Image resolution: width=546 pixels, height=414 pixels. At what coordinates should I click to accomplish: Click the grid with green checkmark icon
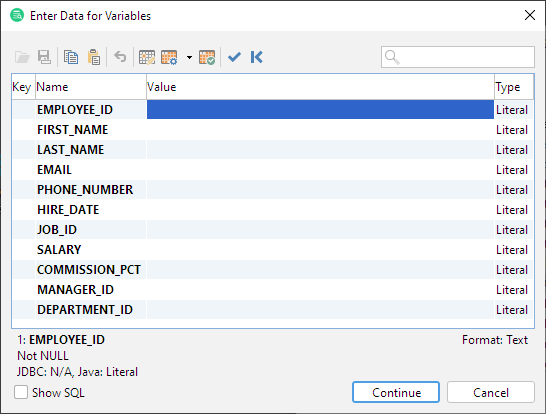(207, 57)
